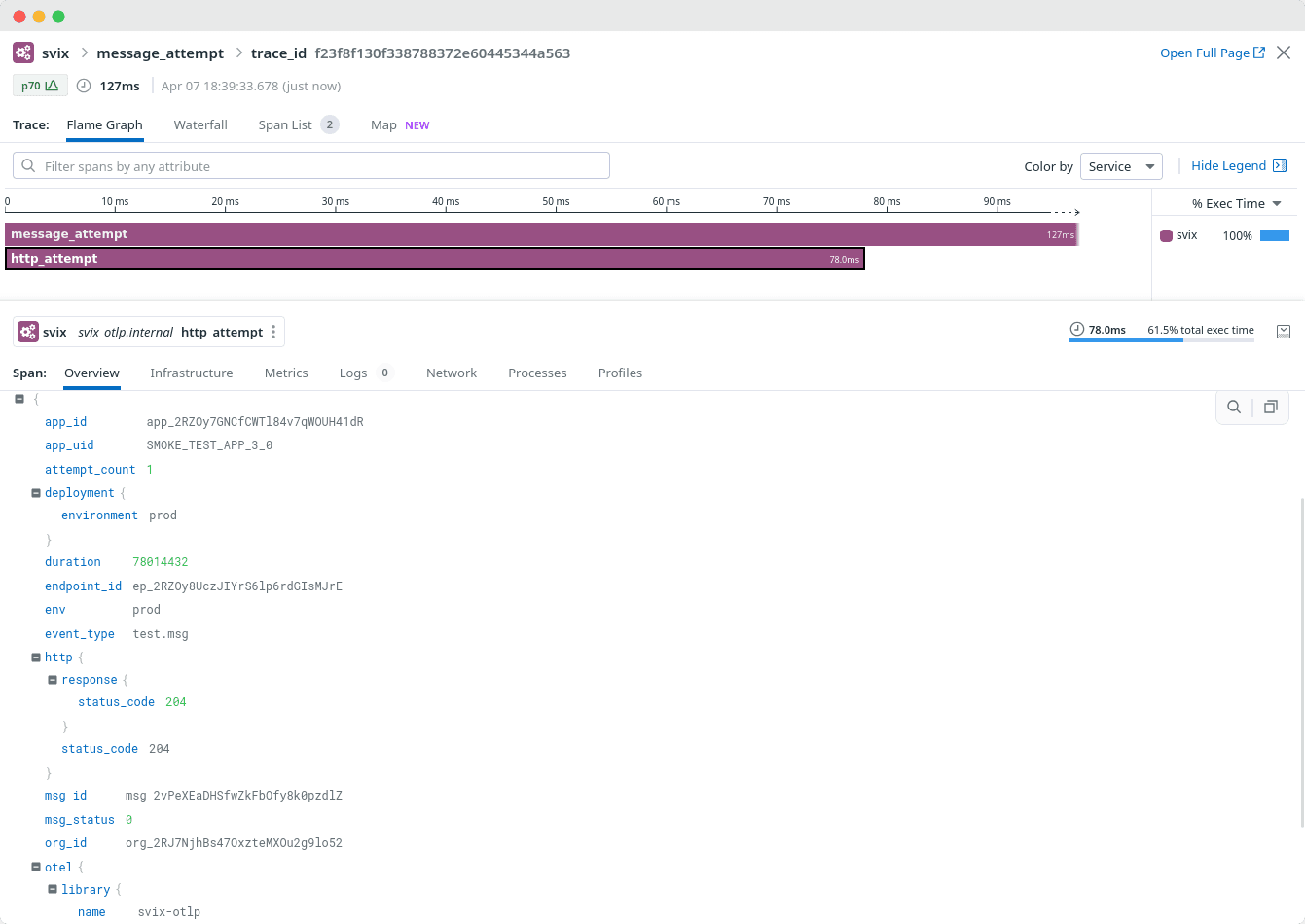This screenshot has height=924, width=1305.
Task: Collapse the otel JSON node
Action: tap(36, 867)
